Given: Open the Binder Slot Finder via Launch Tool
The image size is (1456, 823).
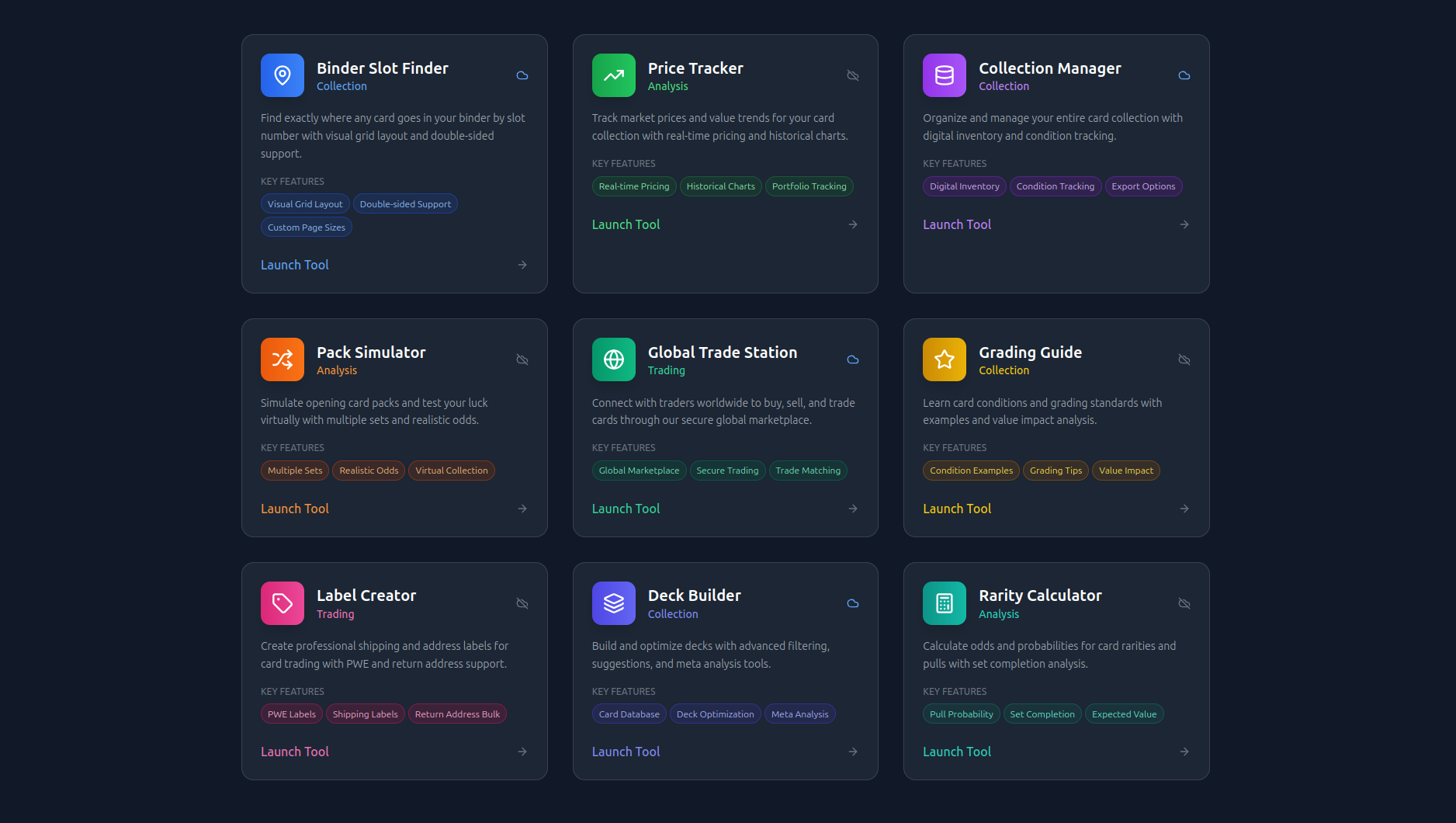Looking at the screenshot, I should click(x=295, y=265).
